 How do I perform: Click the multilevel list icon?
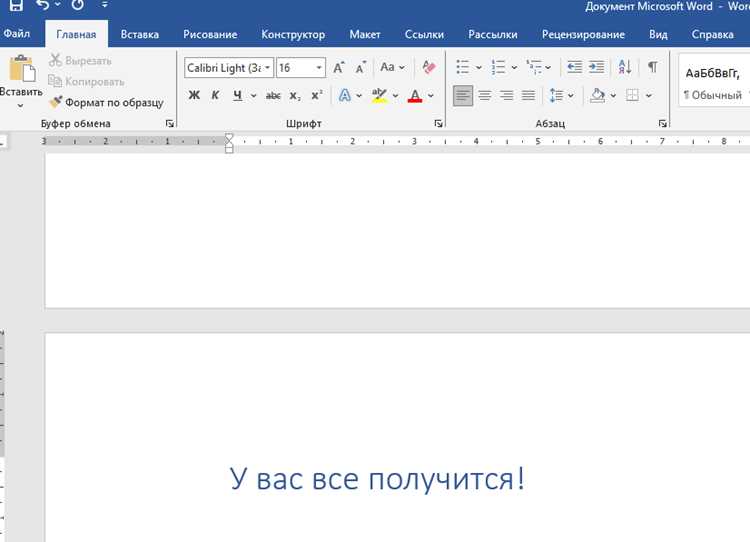click(x=533, y=67)
